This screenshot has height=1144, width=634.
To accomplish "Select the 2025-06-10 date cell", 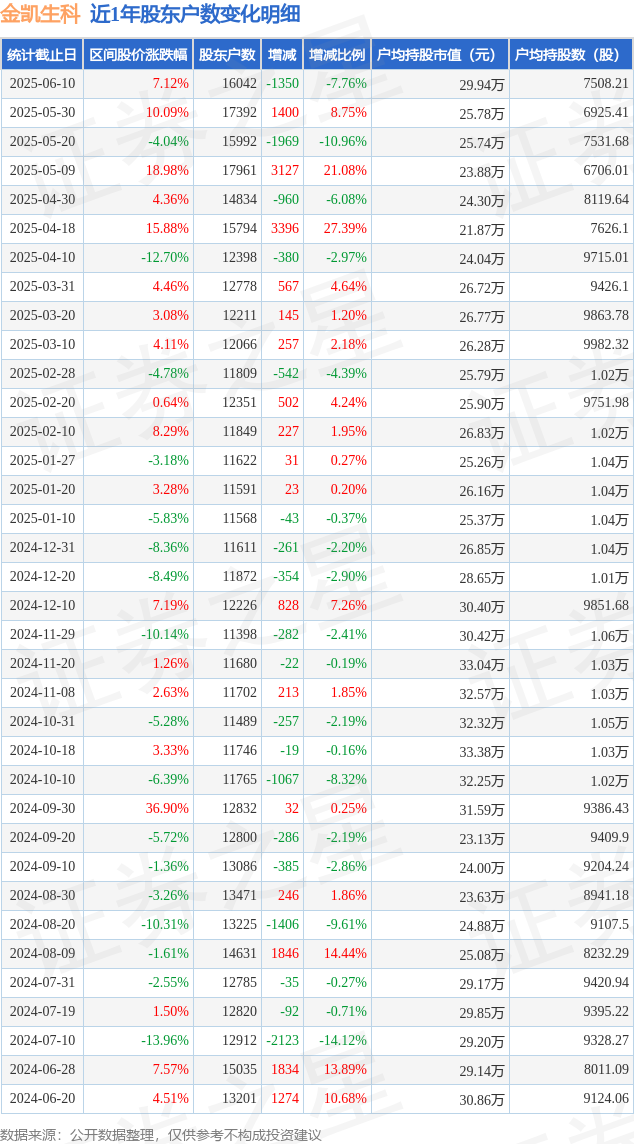I will (42, 83).
